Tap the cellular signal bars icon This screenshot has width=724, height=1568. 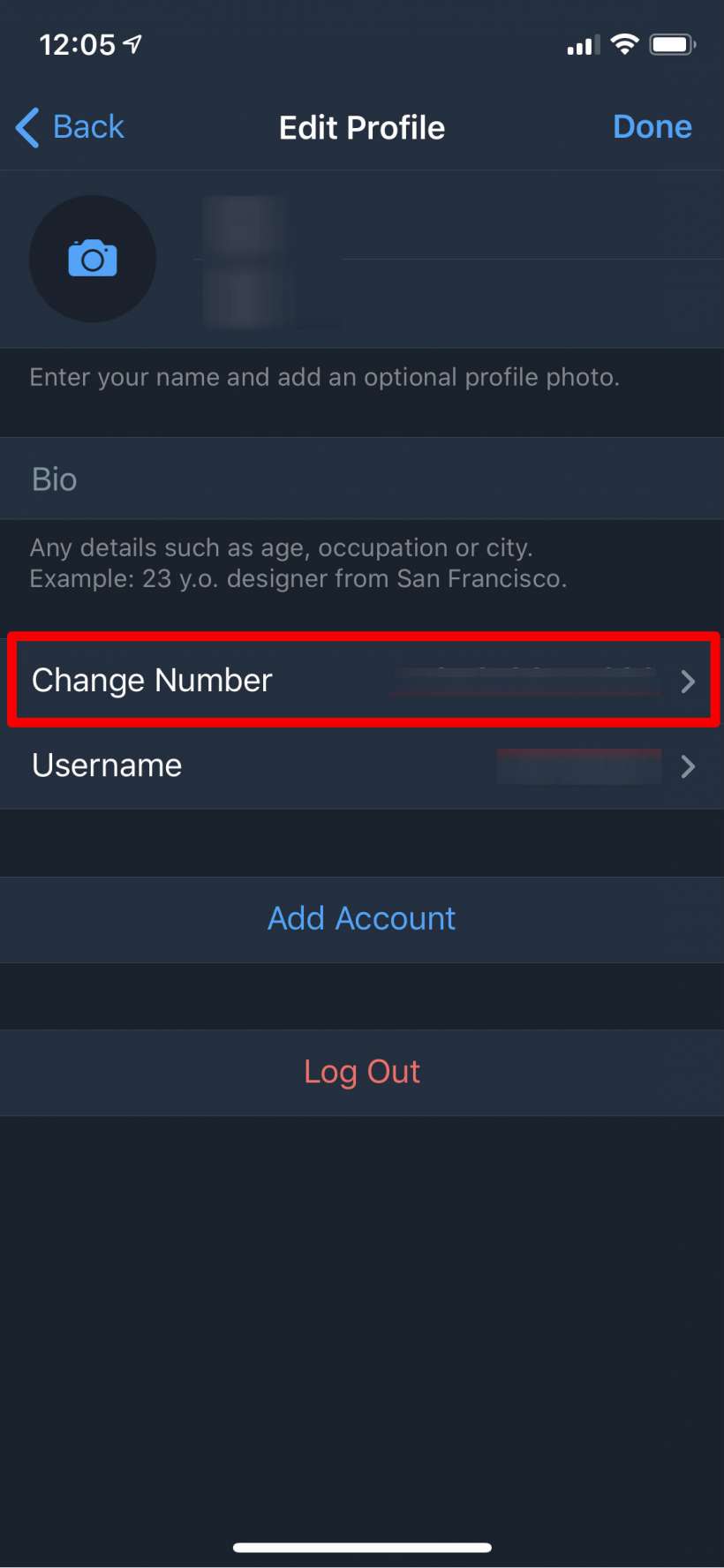coord(583,45)
